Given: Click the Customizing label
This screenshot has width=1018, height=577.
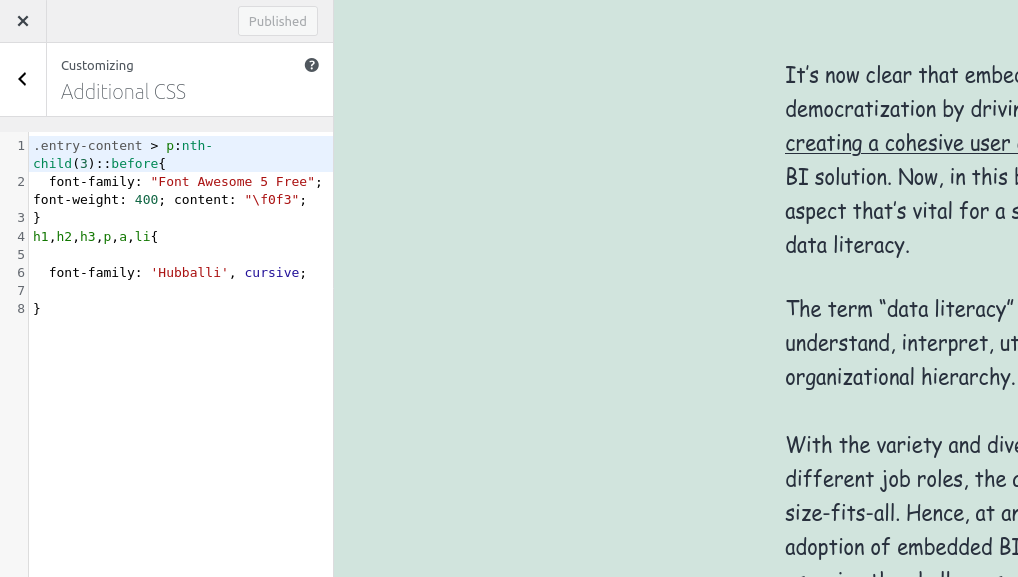Looking at the screenshot, I should coord(97,66).
